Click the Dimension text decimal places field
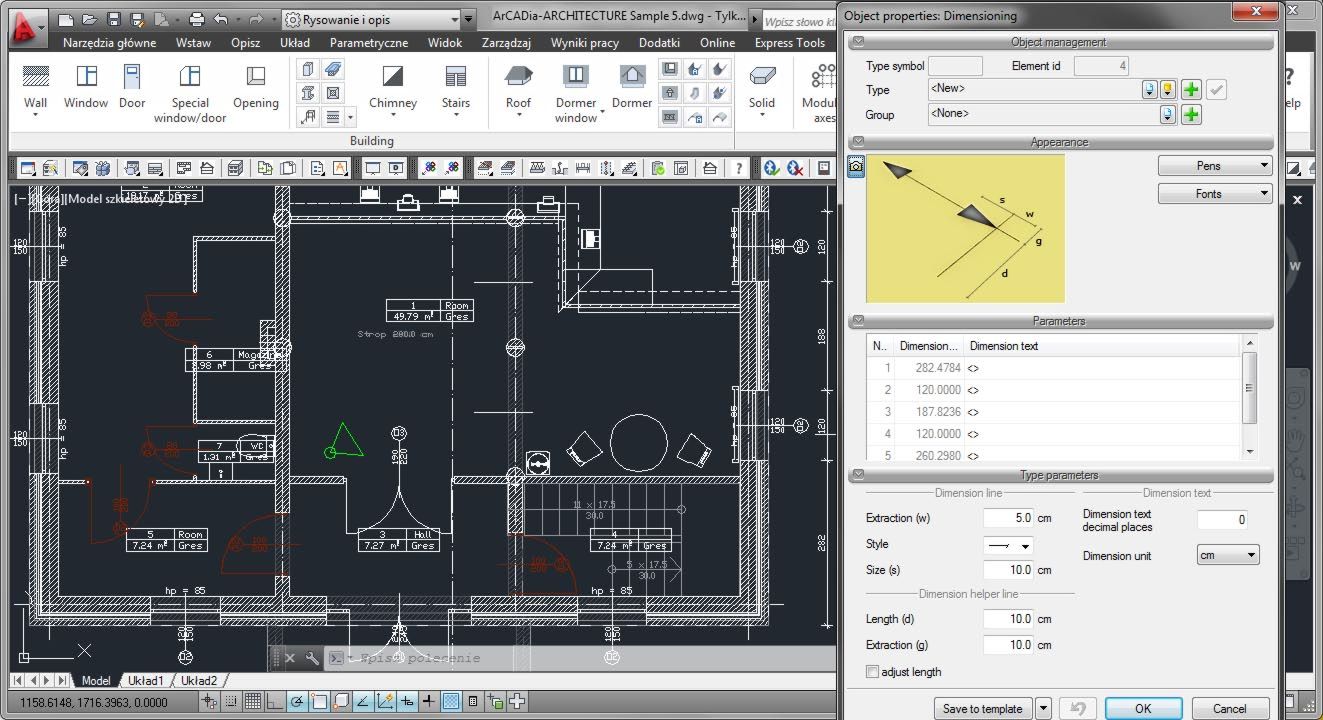 [1222, 520]
